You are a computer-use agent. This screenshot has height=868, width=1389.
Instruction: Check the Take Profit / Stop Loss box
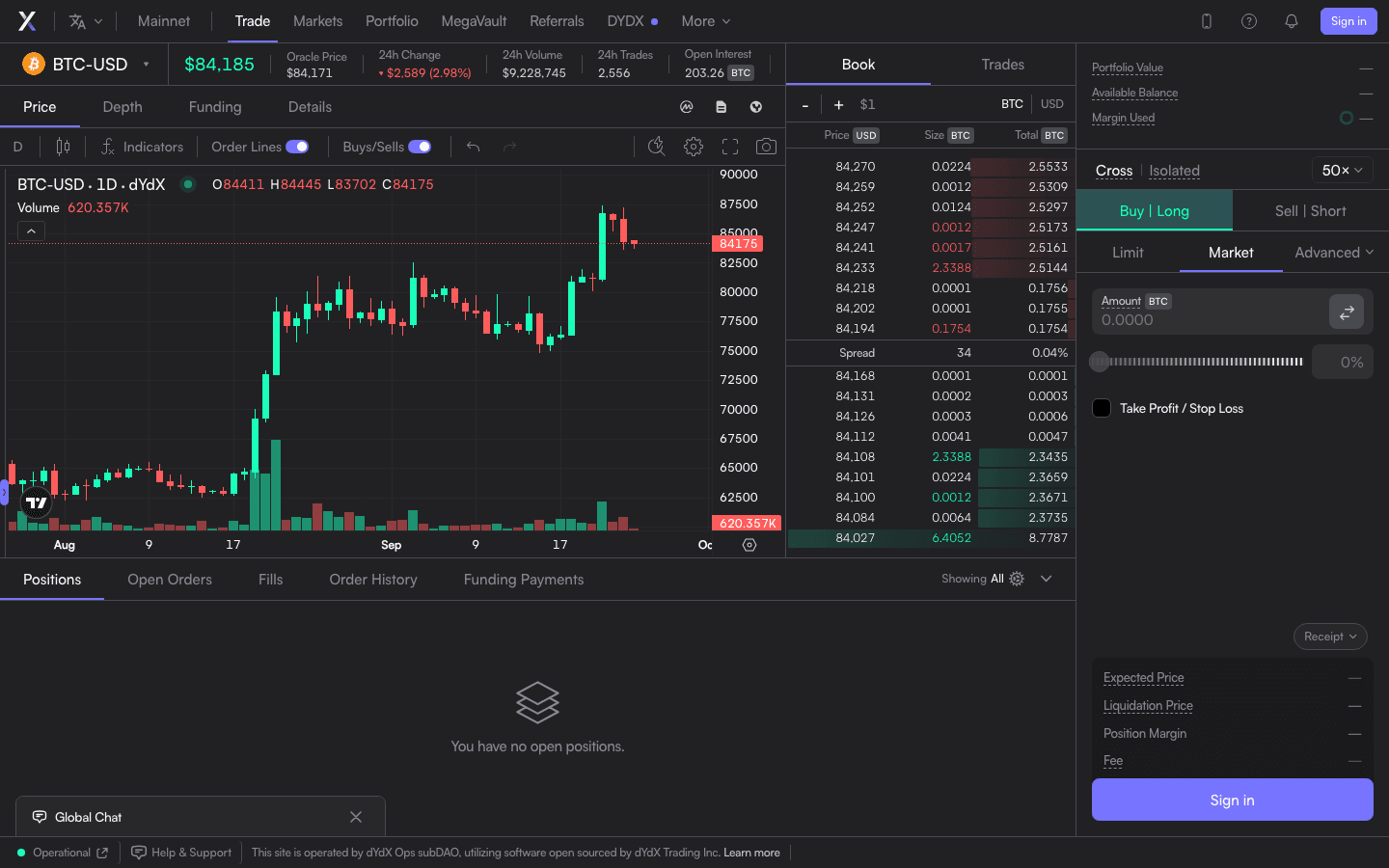click(x=1102, y=408)
